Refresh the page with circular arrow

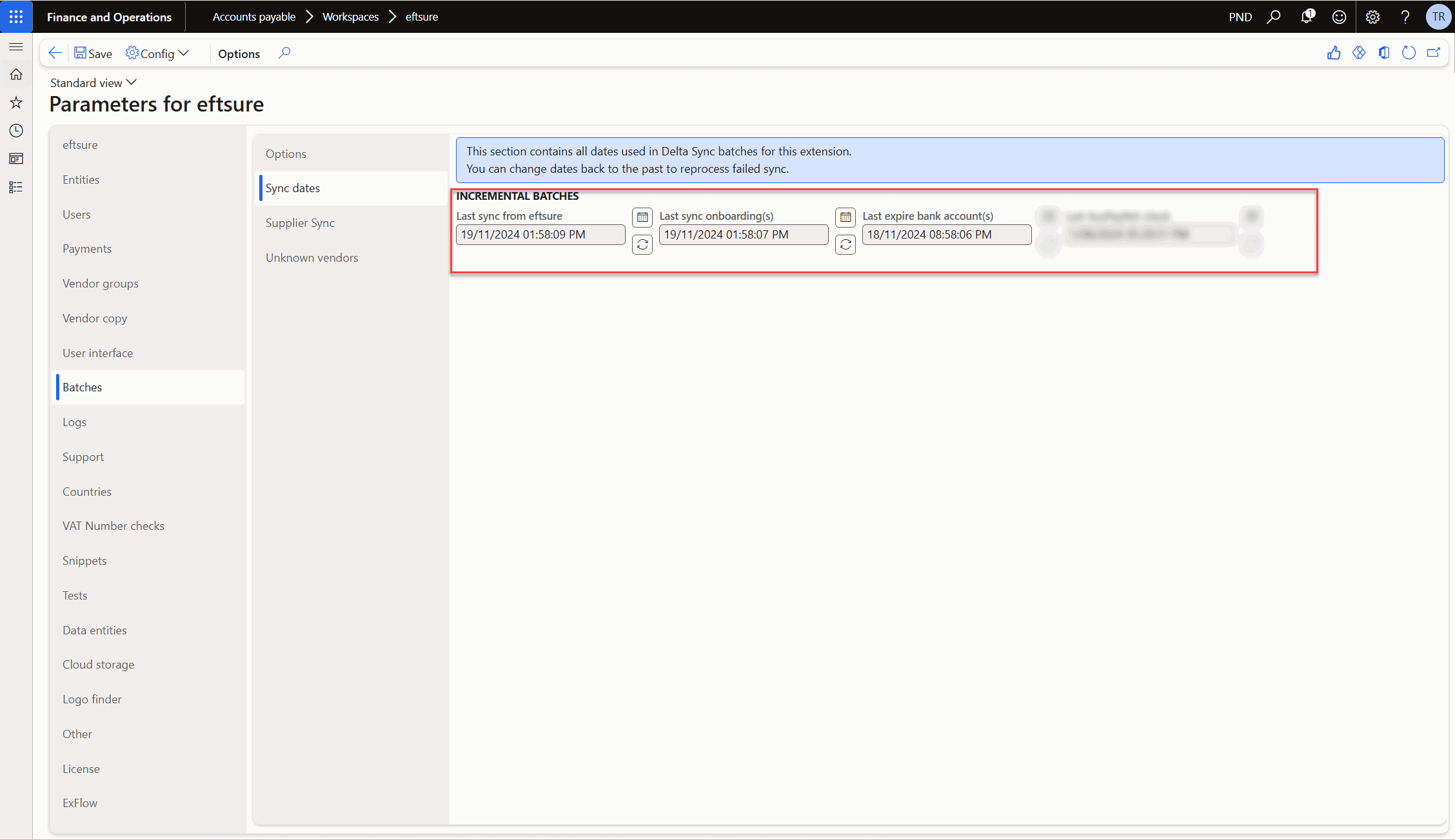(1409, 53)
